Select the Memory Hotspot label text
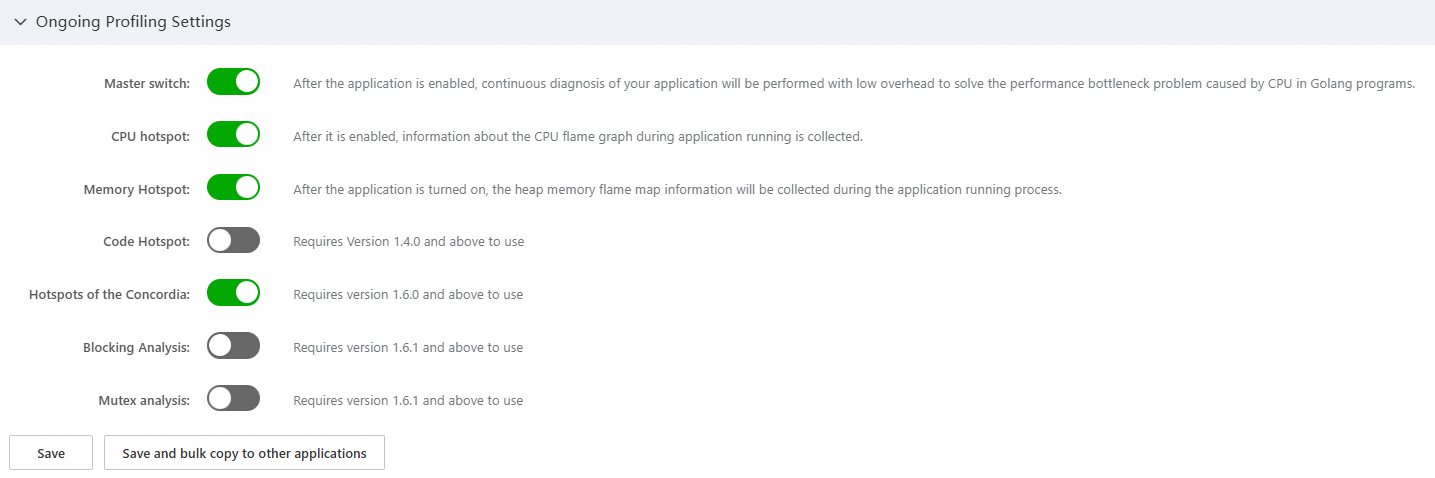Screen dimensions: 1435x478 coord(136,190)
